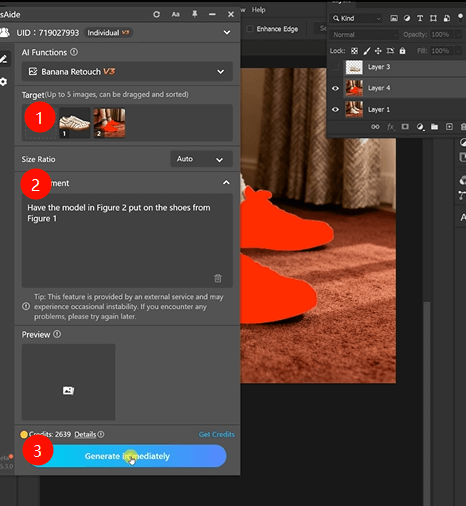Click the empty Preview image placeholder

click(x=68, y=382)
